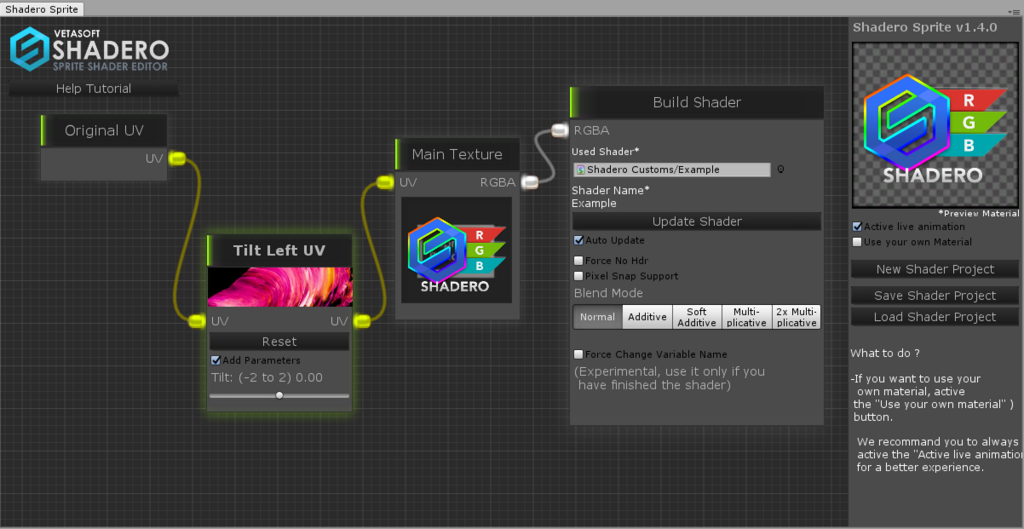Click the Tilt slider handle

(280, 395)
